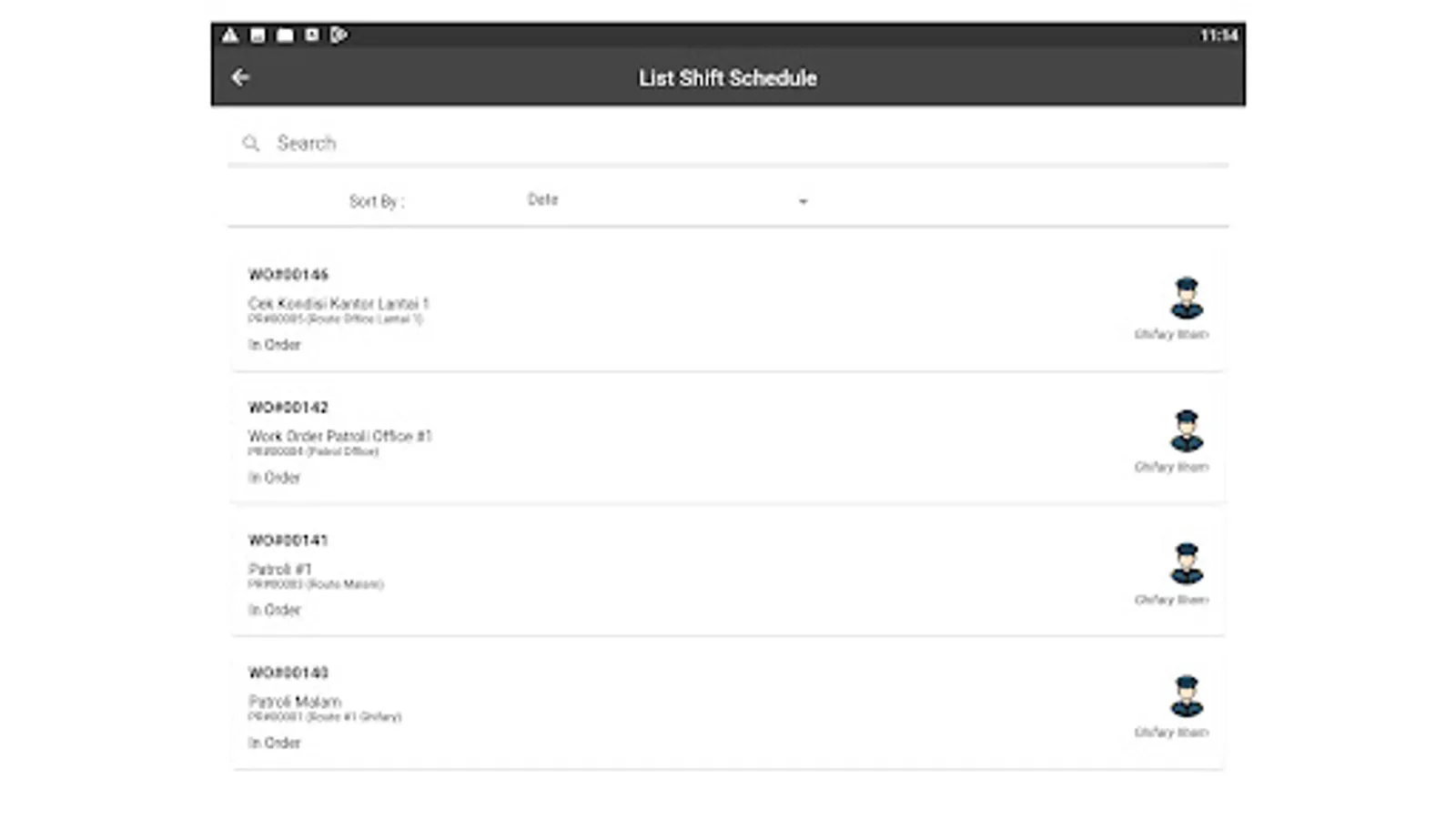Click guard avatar for WO#00141

[x=1186, y=563]
